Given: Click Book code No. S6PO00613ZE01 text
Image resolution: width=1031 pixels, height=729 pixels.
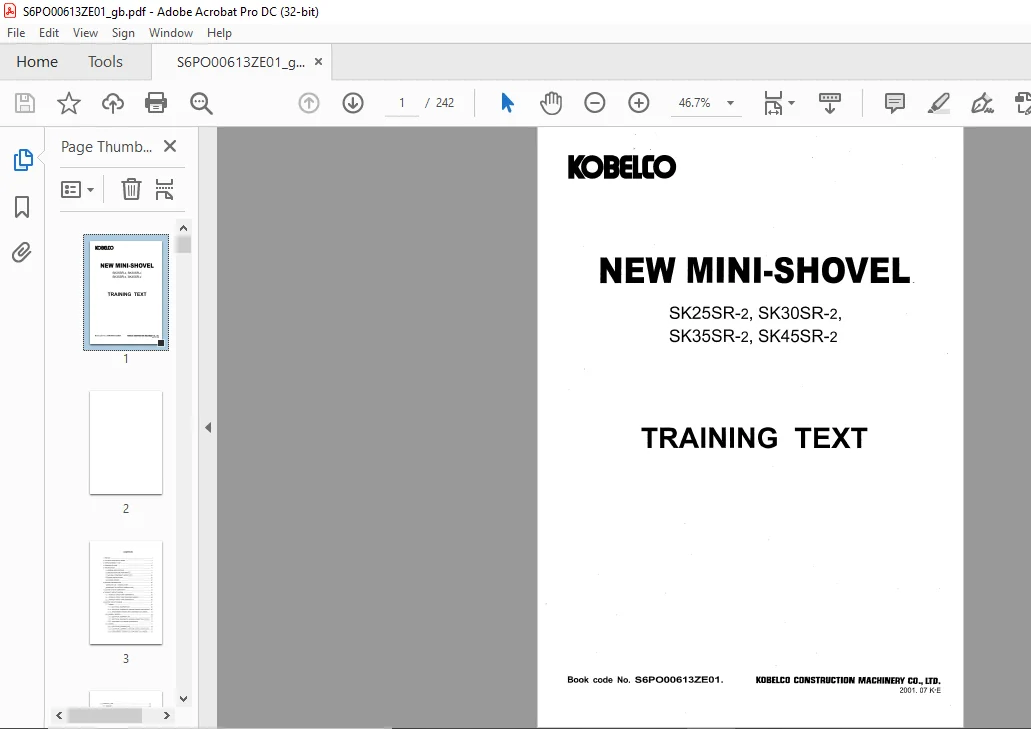Looking at the screenshot, I should (x=645, y=680).
